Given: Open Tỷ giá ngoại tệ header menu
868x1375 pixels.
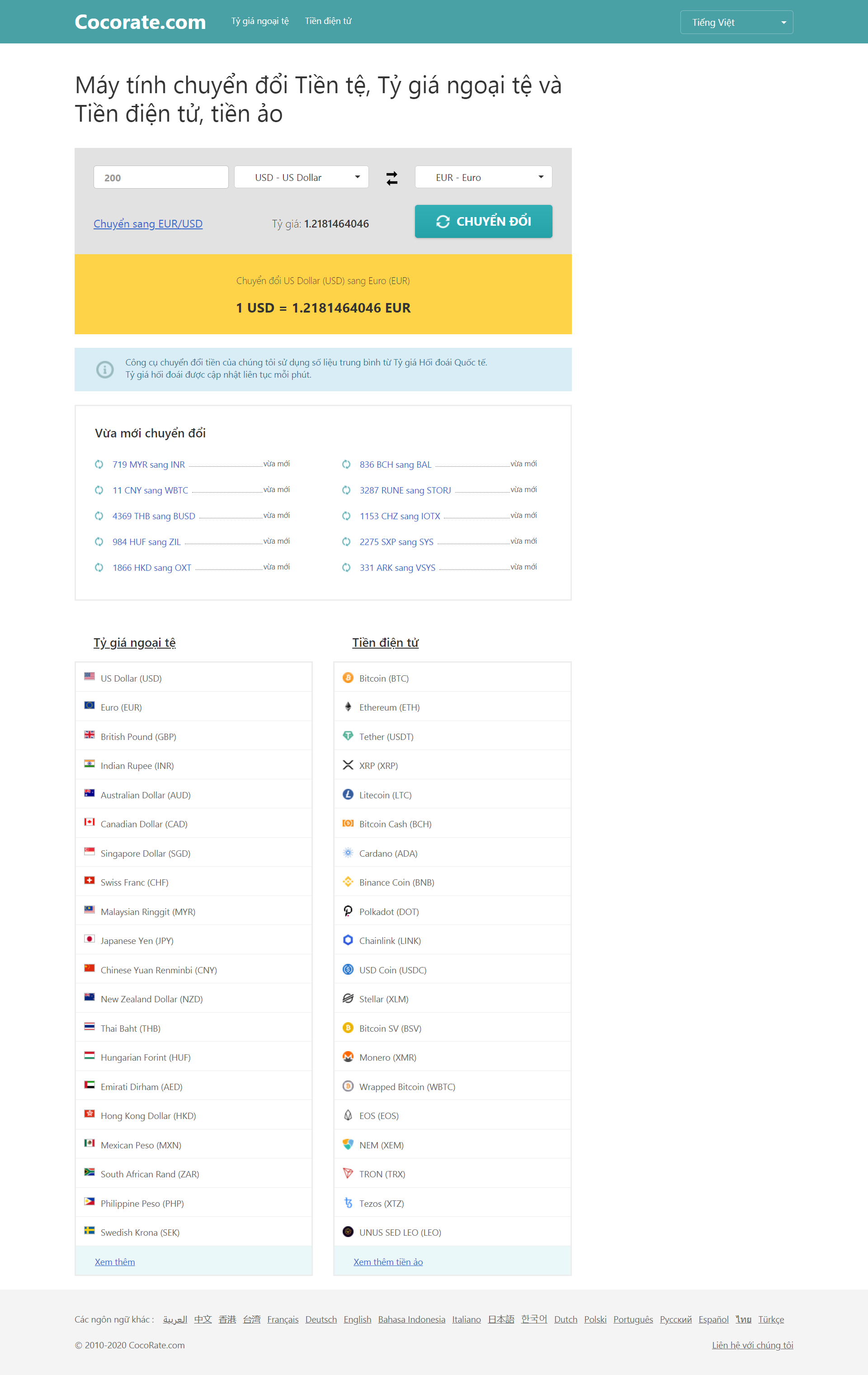Looking at the screenshot, I should (259, 21).
